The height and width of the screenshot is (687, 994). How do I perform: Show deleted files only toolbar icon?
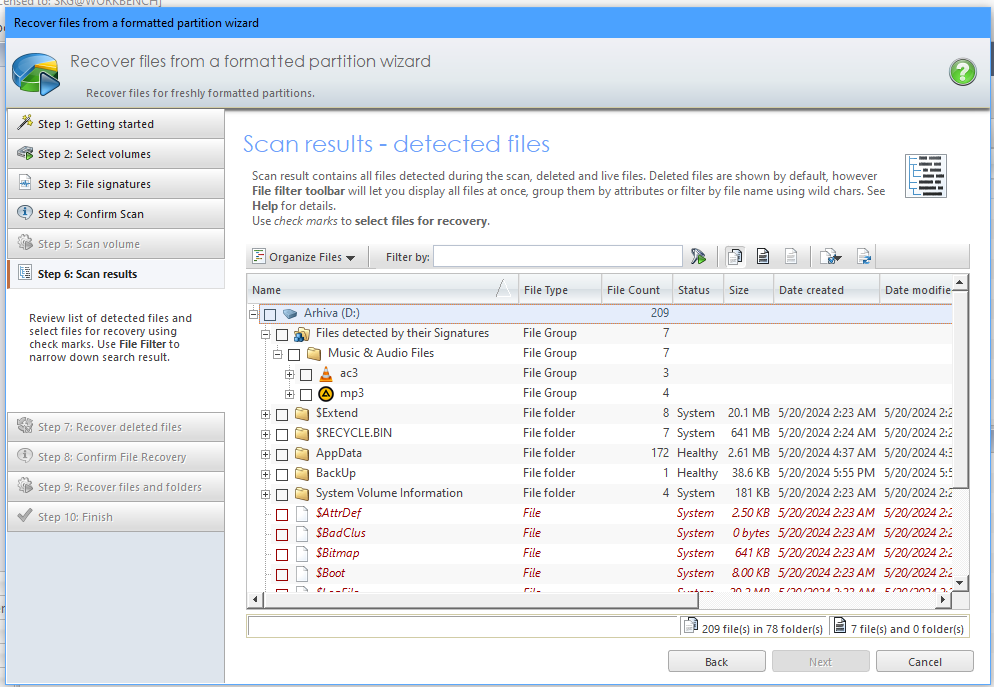point(735,257)
